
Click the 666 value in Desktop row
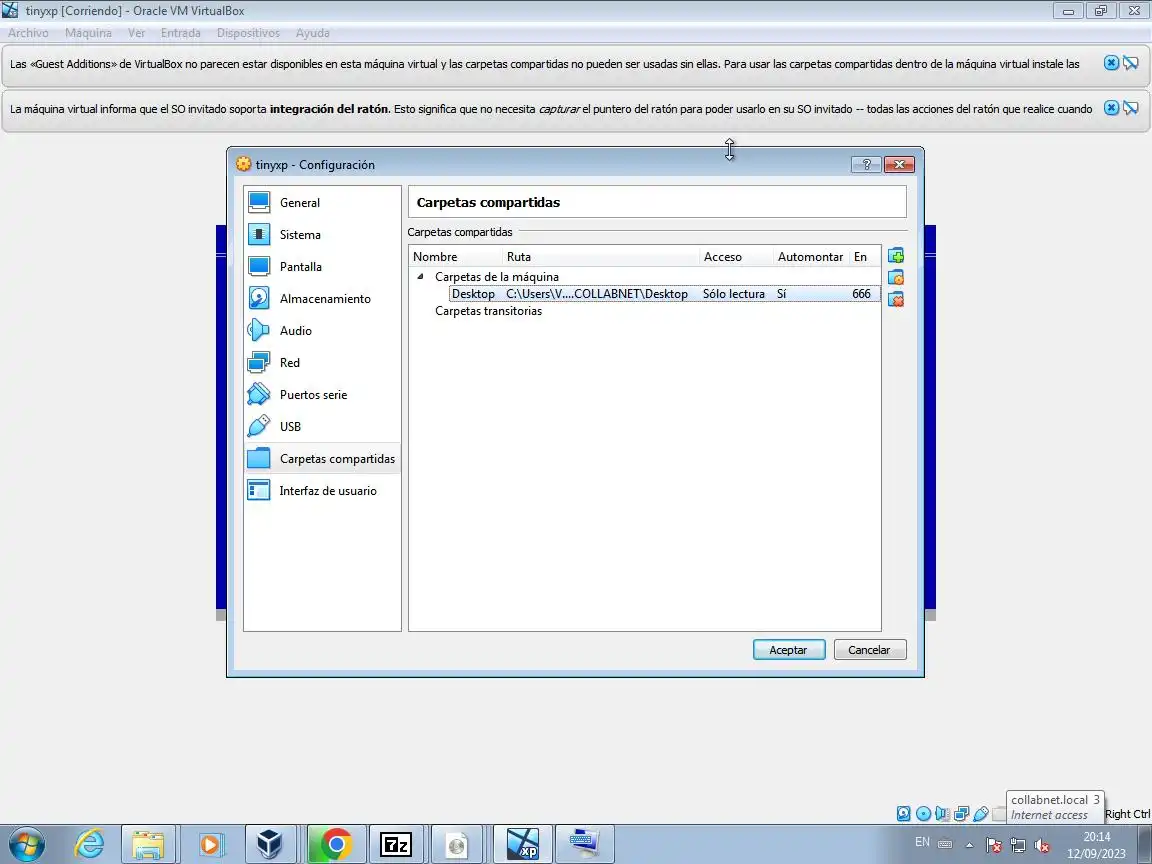click(x=861, y=294)
